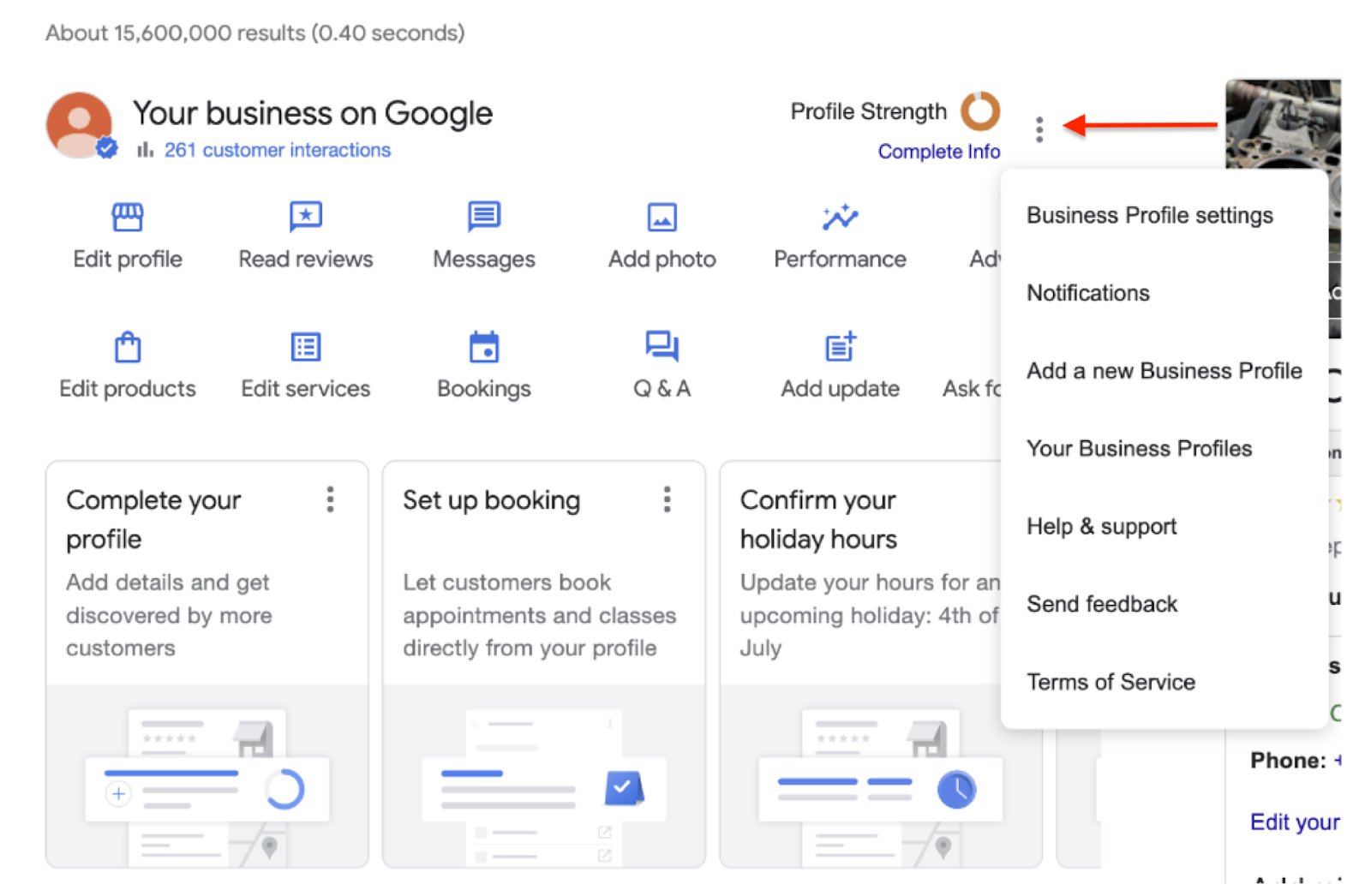This screenshot has width=1371, height=896.
Task: Click the business profile avatar picture
Action: (79, 125)
